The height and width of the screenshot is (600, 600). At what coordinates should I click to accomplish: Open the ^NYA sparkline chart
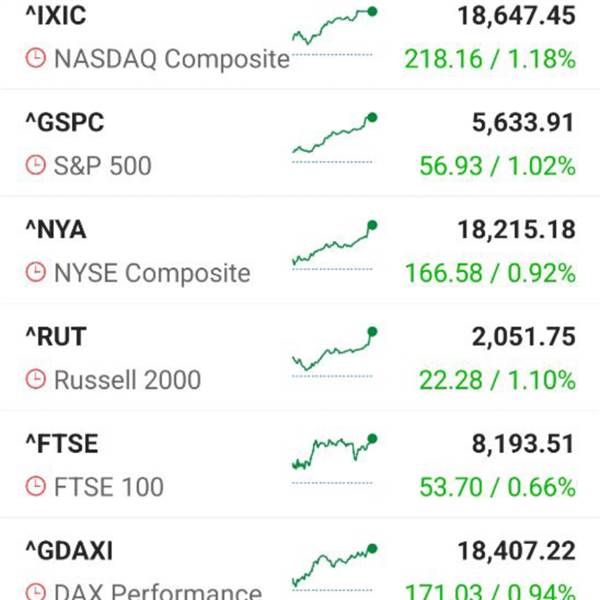click(x=335, y=245)
